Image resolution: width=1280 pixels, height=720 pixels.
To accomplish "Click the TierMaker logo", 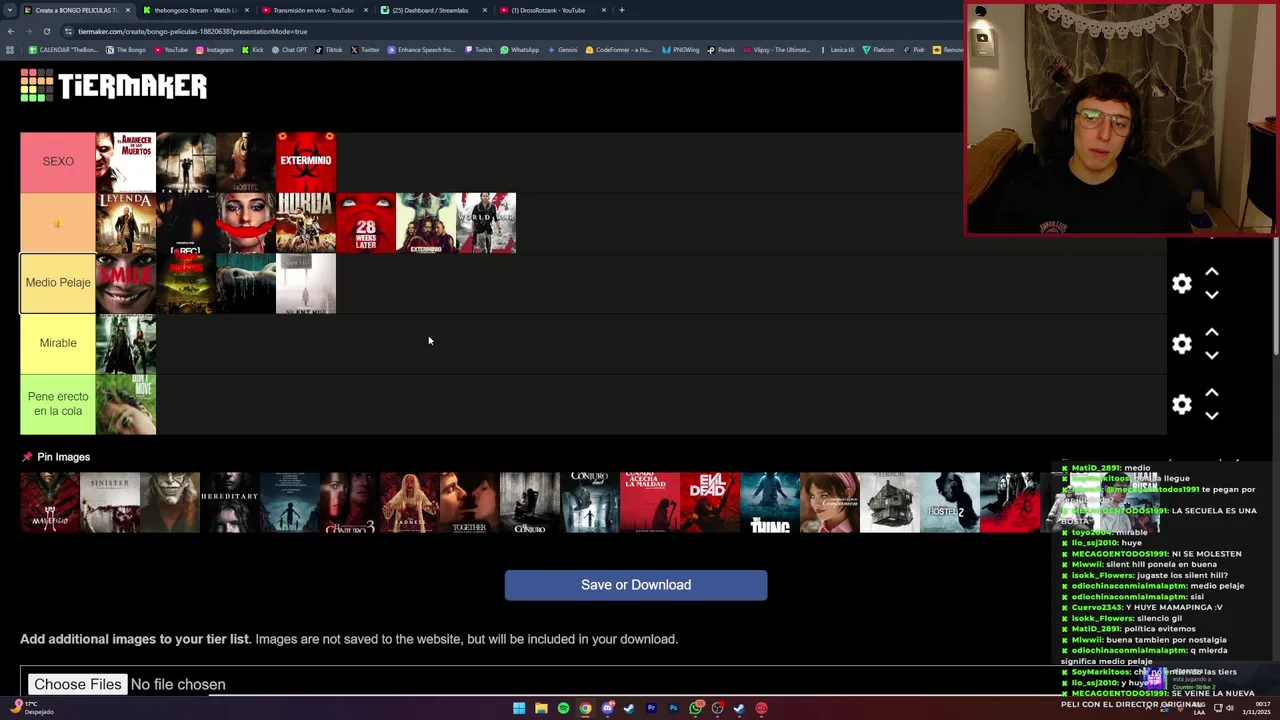I will point(113,86).
